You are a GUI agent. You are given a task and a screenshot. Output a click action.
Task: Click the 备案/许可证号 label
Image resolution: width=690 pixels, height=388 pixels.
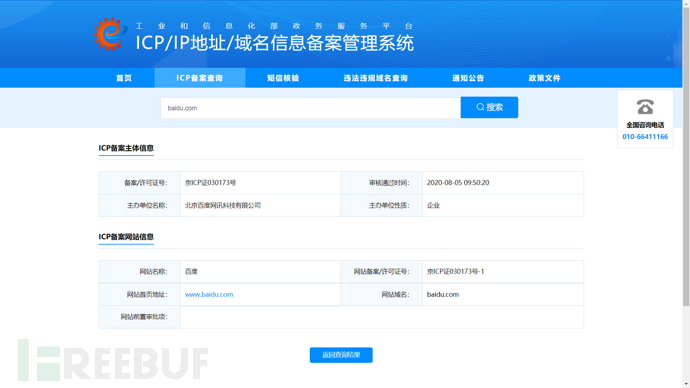[146, 183]
